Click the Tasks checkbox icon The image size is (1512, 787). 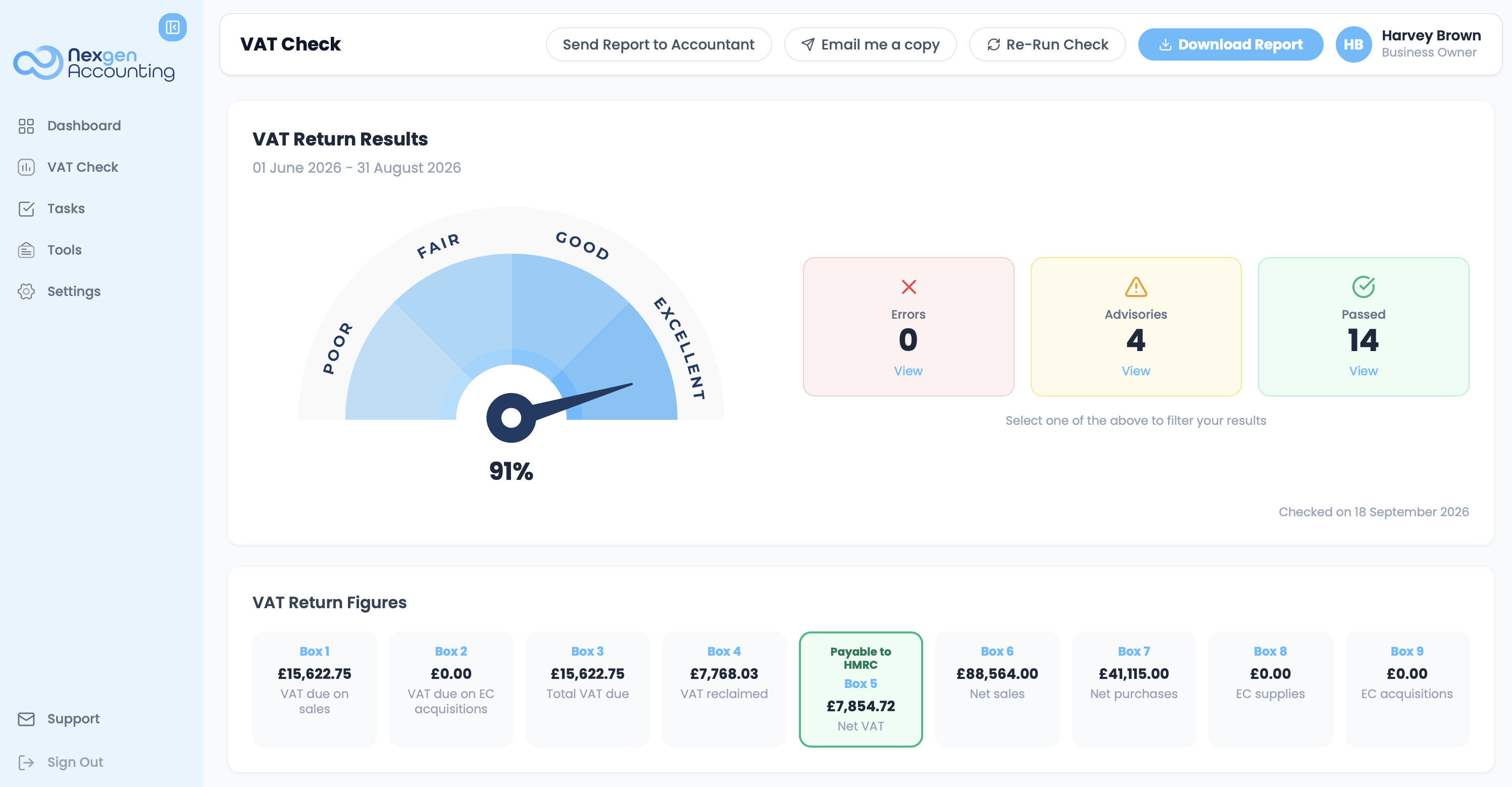26,209
